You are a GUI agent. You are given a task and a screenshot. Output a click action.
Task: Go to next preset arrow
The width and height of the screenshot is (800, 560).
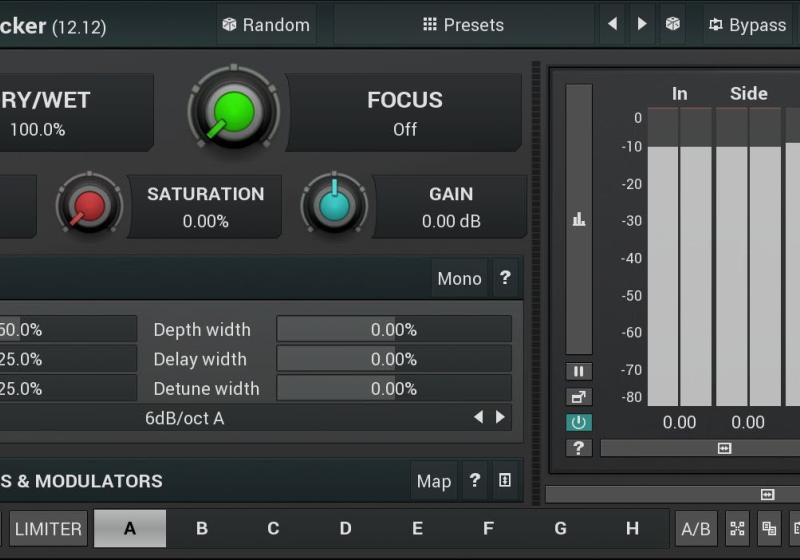pyautogui.click(x=642, y=24)
